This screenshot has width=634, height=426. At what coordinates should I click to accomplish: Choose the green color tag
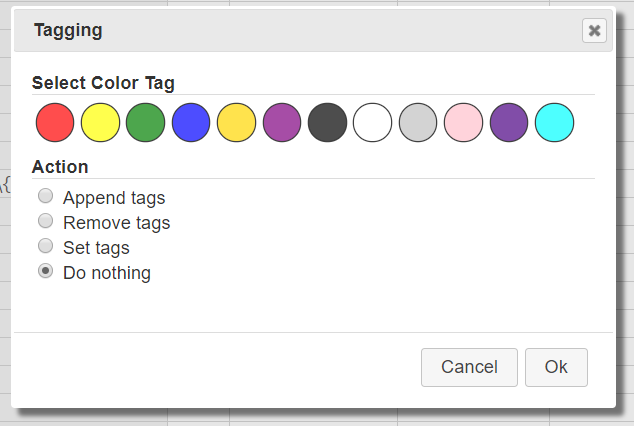(146, 122)
